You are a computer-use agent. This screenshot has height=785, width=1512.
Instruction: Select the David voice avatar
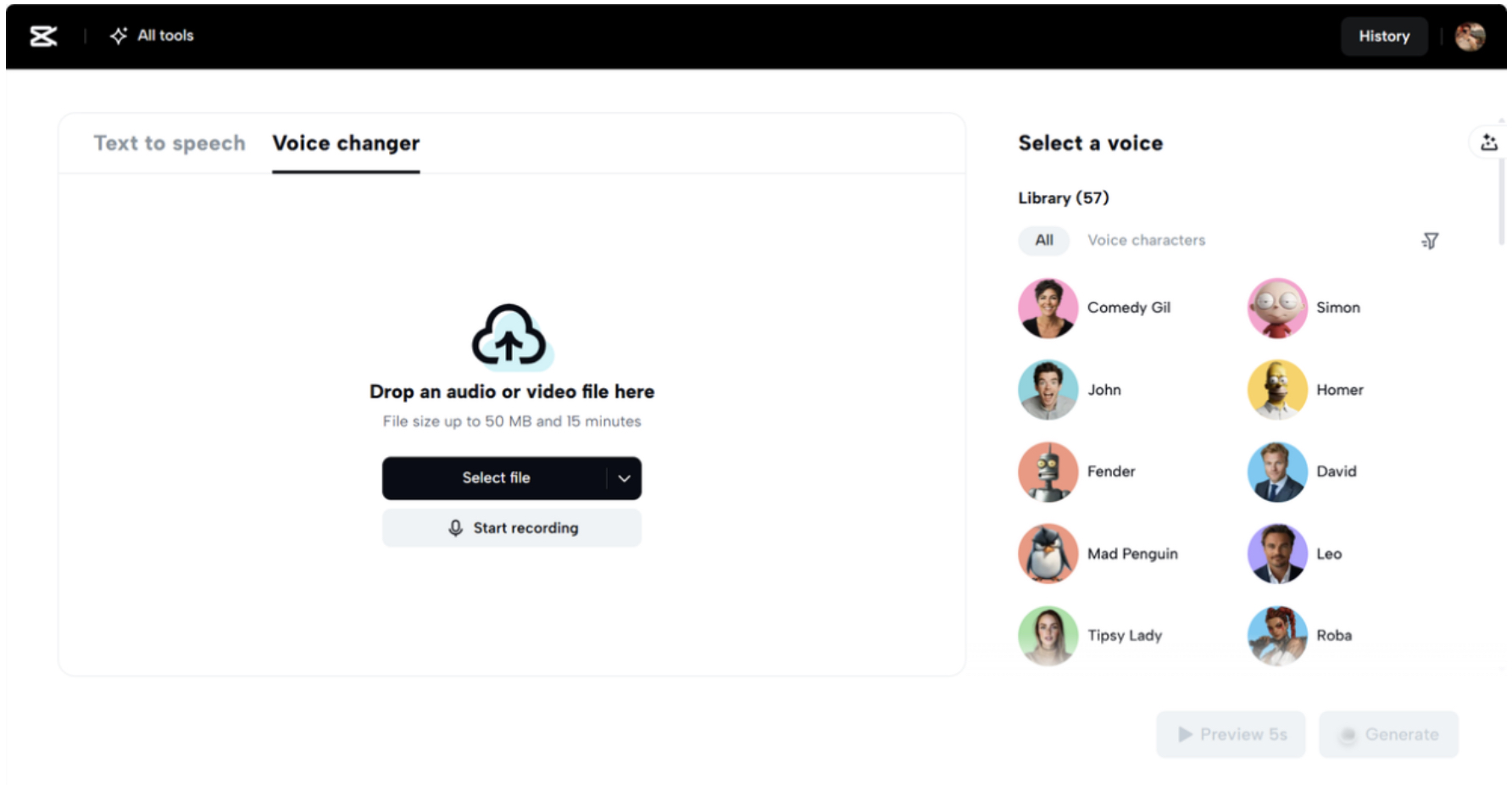point(1277,471)
